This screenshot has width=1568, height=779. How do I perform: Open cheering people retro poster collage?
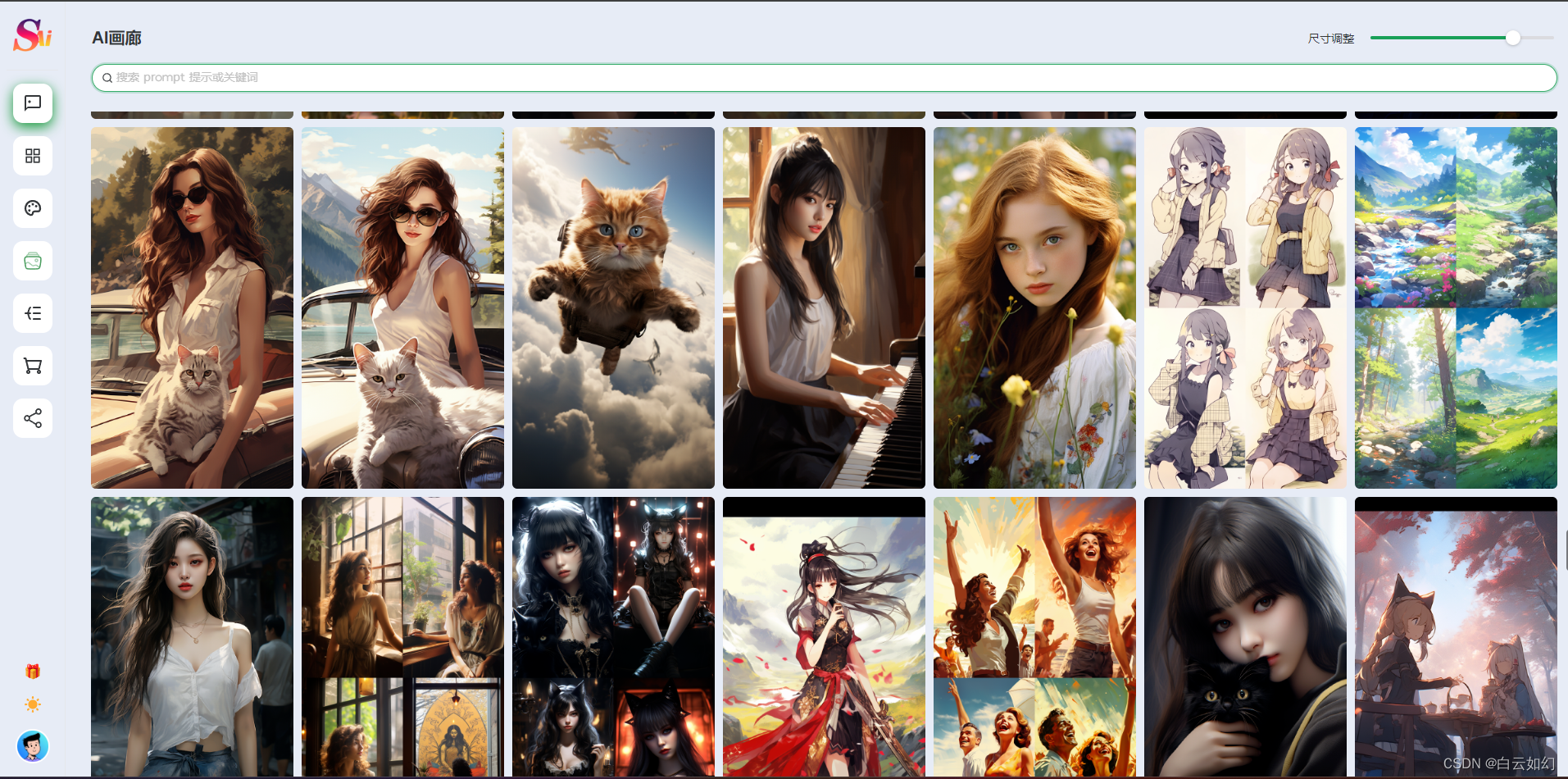point(1034,637)
